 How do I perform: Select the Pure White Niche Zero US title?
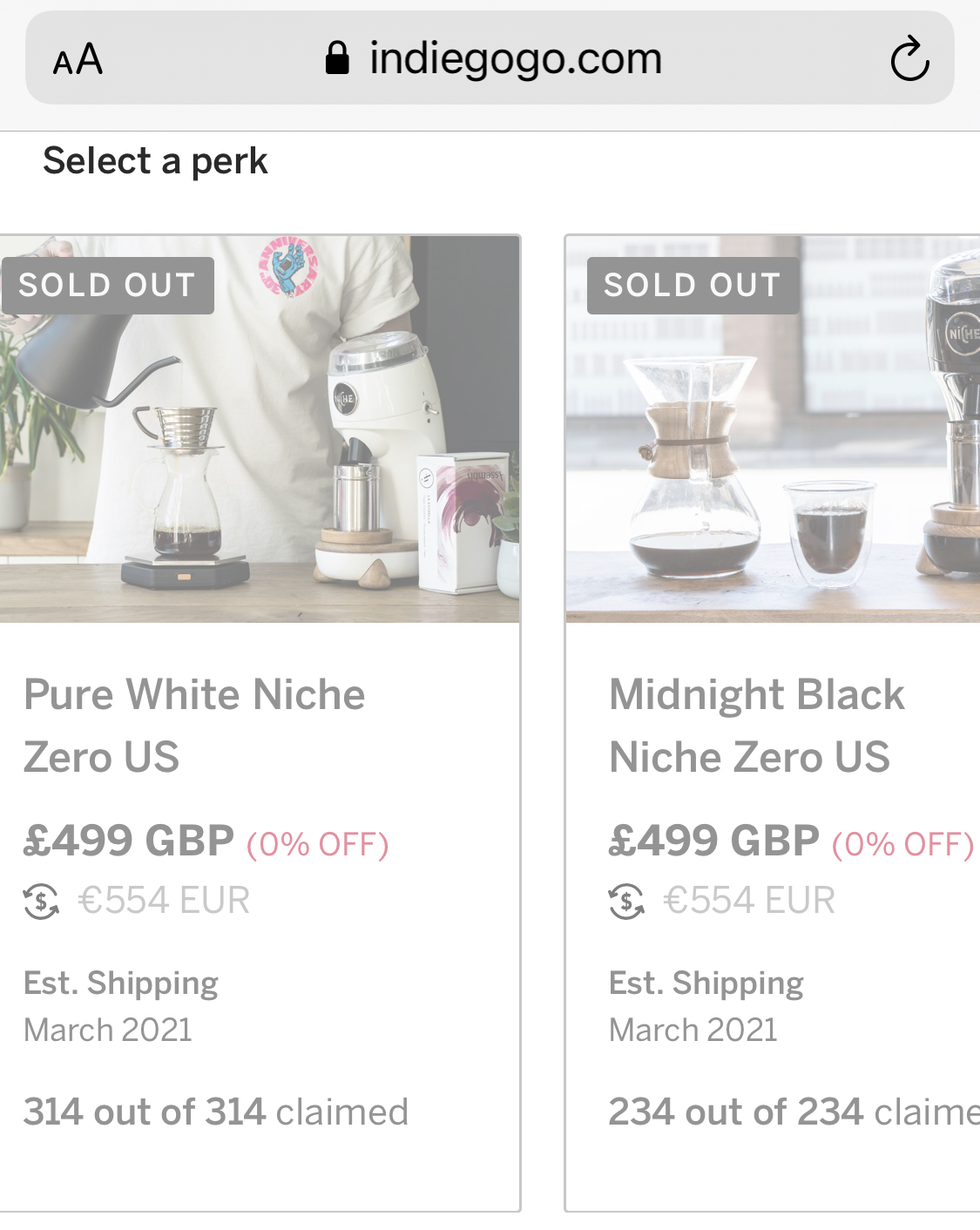pos(193,725)
